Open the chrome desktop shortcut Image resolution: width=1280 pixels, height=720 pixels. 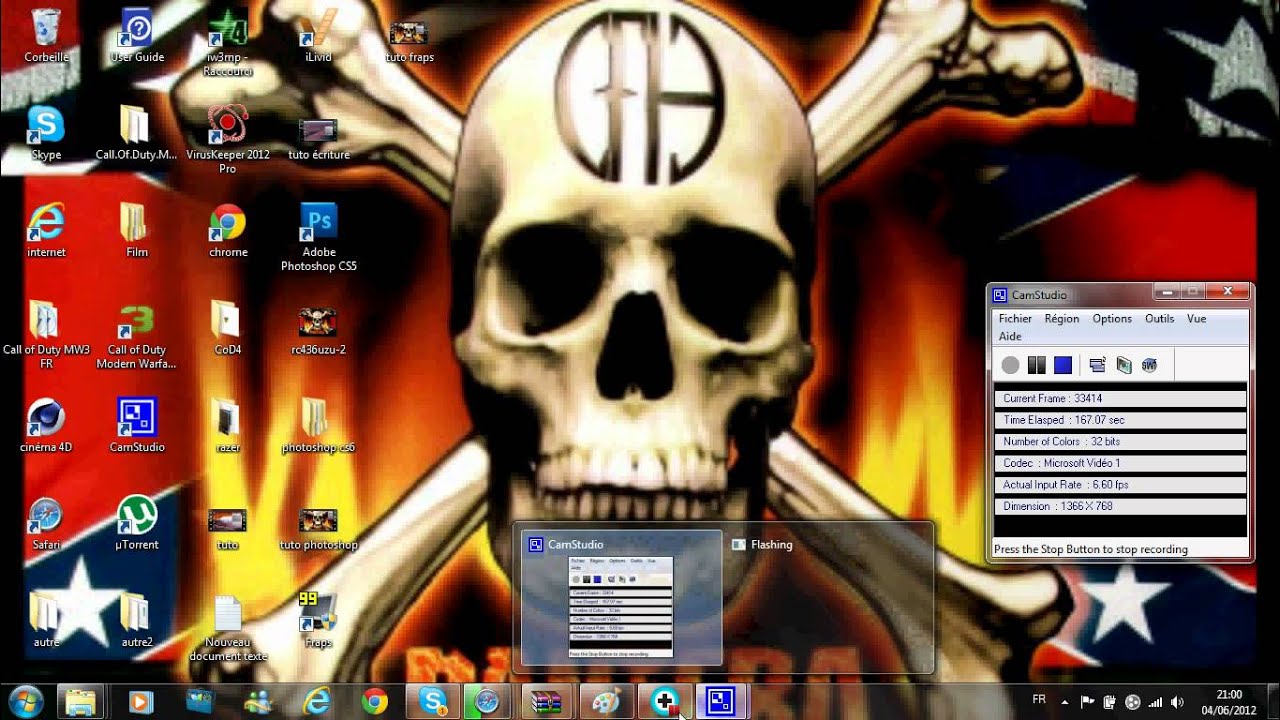[228, 231]
